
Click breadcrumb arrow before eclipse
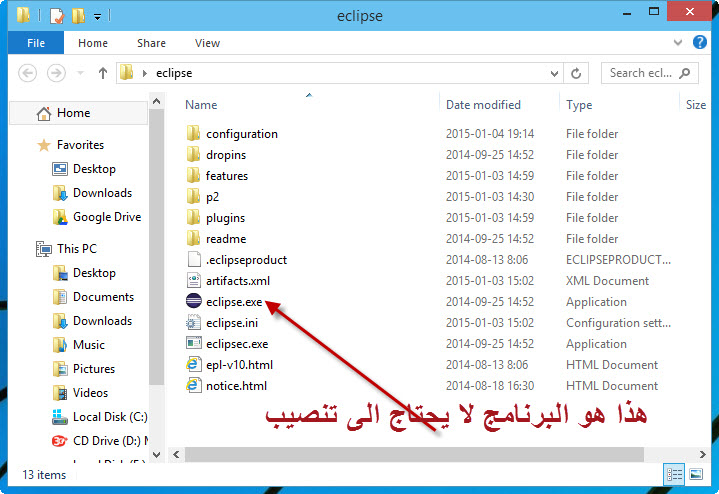pos(144,73)
